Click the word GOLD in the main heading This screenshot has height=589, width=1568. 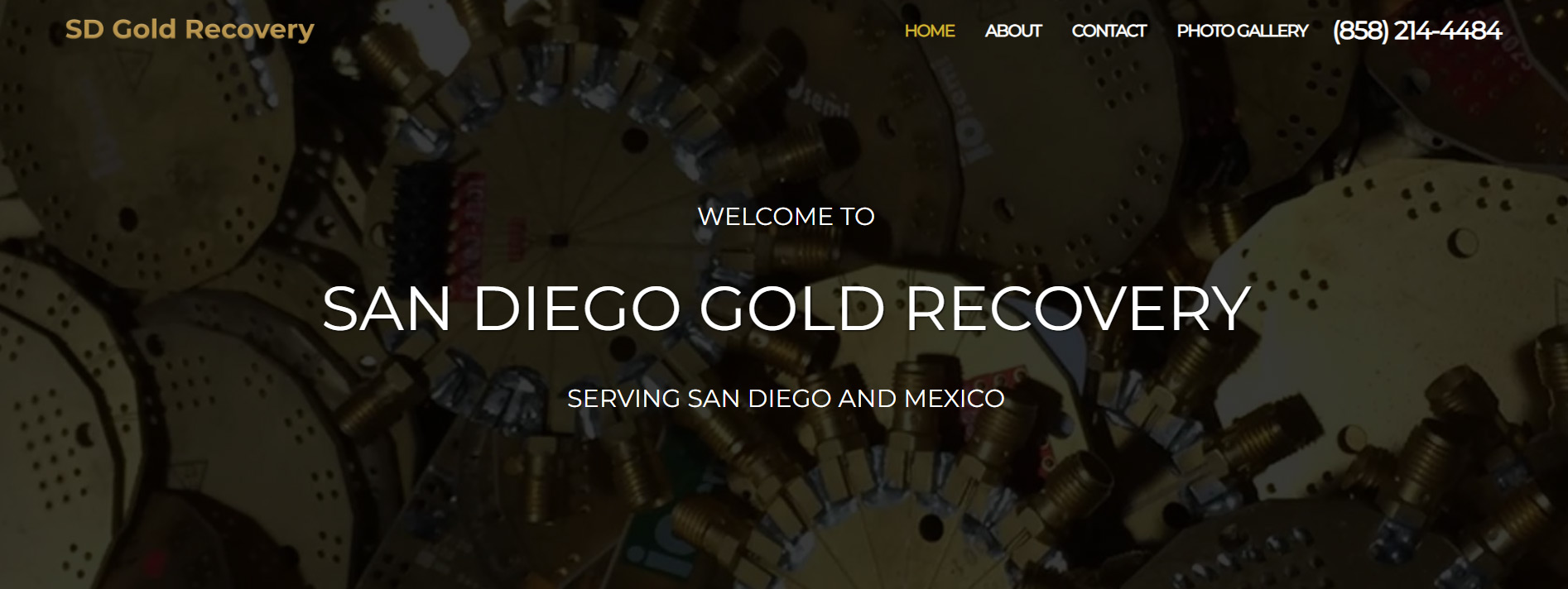pos(792,309)
